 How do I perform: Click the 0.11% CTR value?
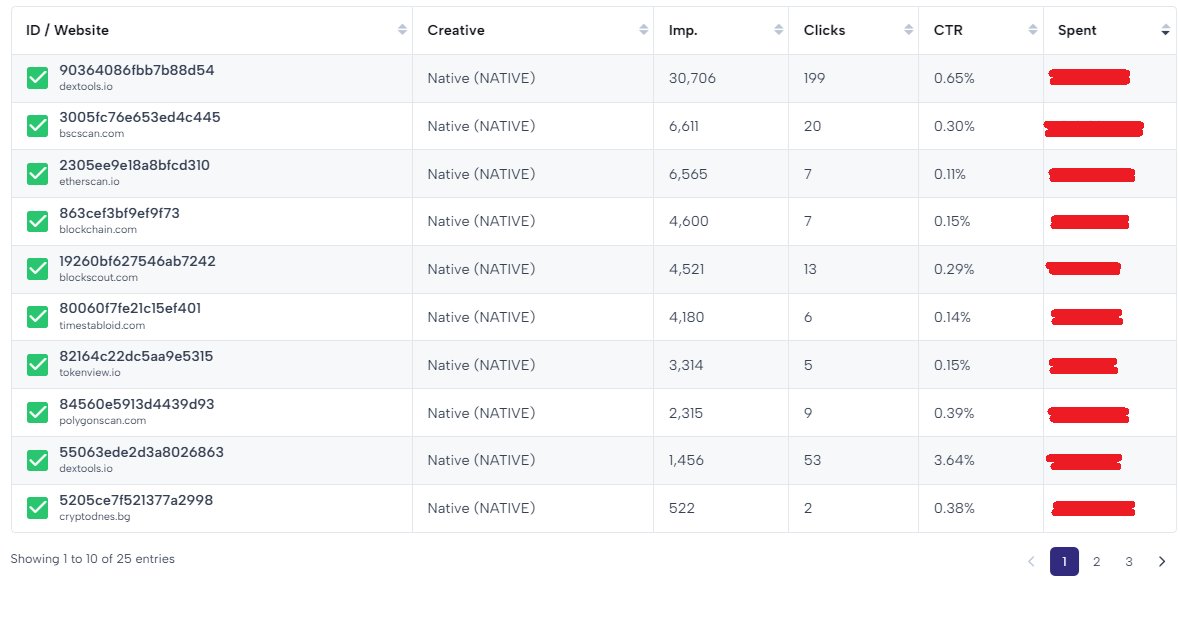point(950,174)
